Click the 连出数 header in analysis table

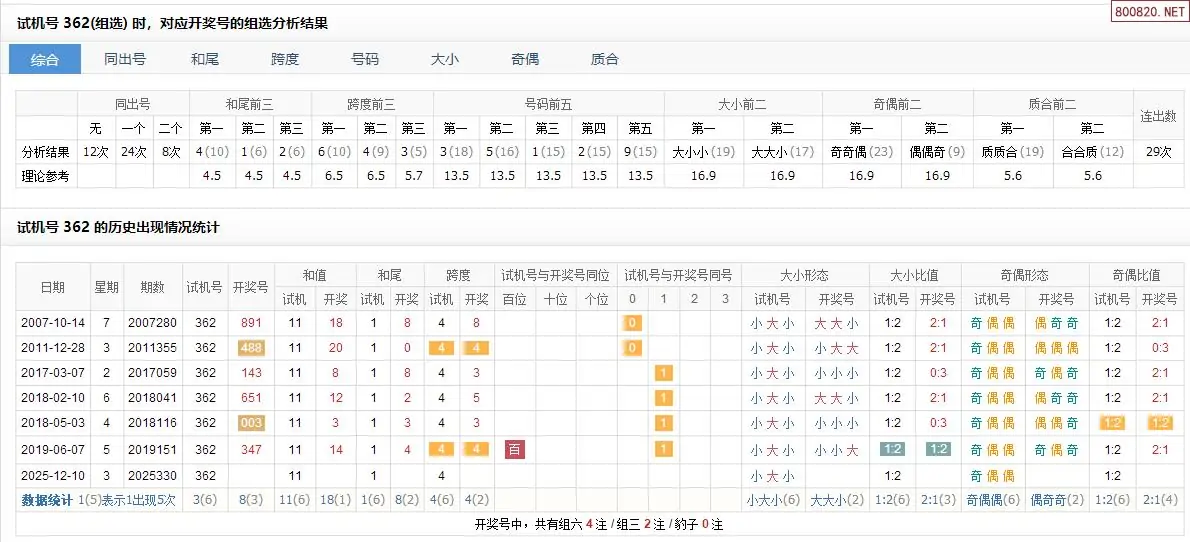pos(1159,116)
